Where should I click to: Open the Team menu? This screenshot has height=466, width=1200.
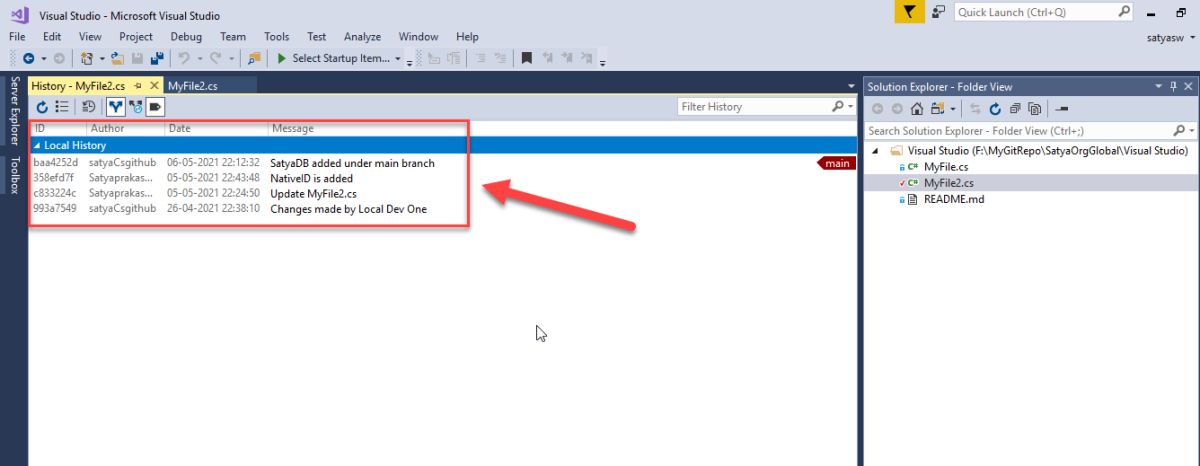[233, 37]
